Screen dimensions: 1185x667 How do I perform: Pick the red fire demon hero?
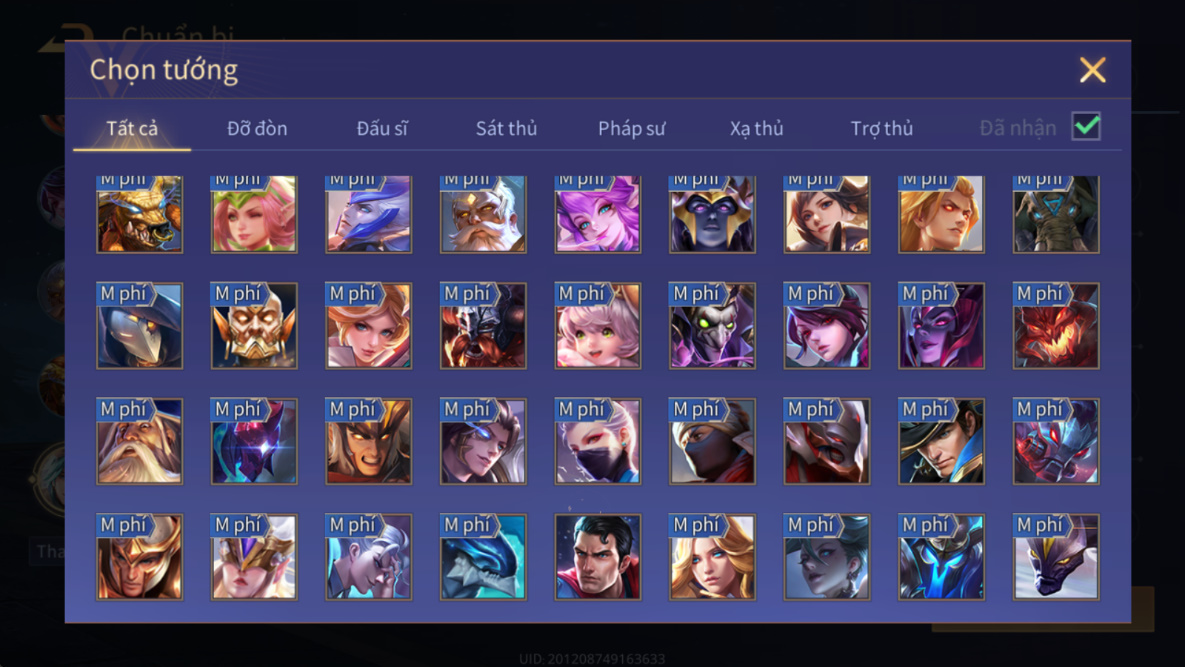1056,326
